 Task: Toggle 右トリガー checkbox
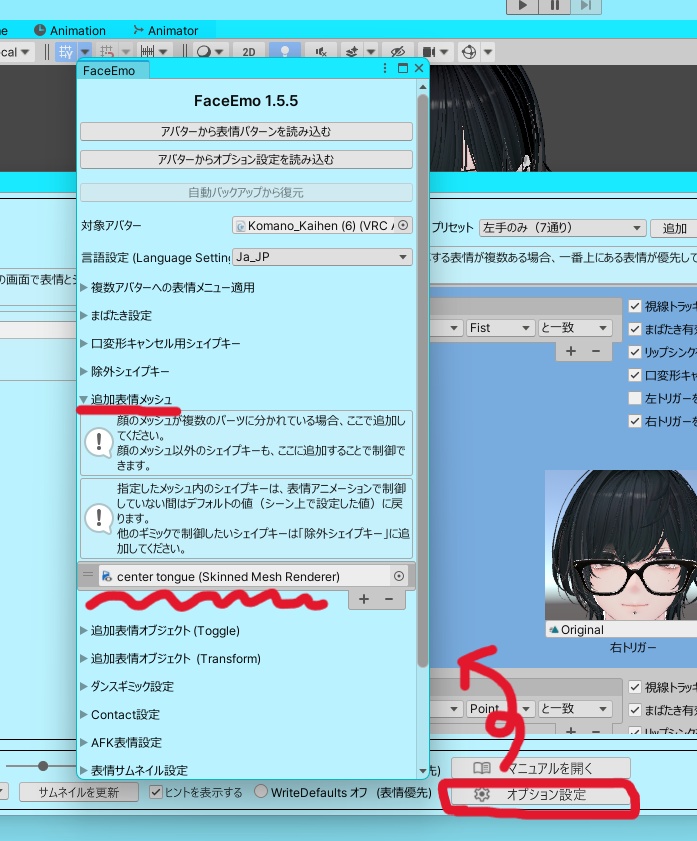coord(635,421)
